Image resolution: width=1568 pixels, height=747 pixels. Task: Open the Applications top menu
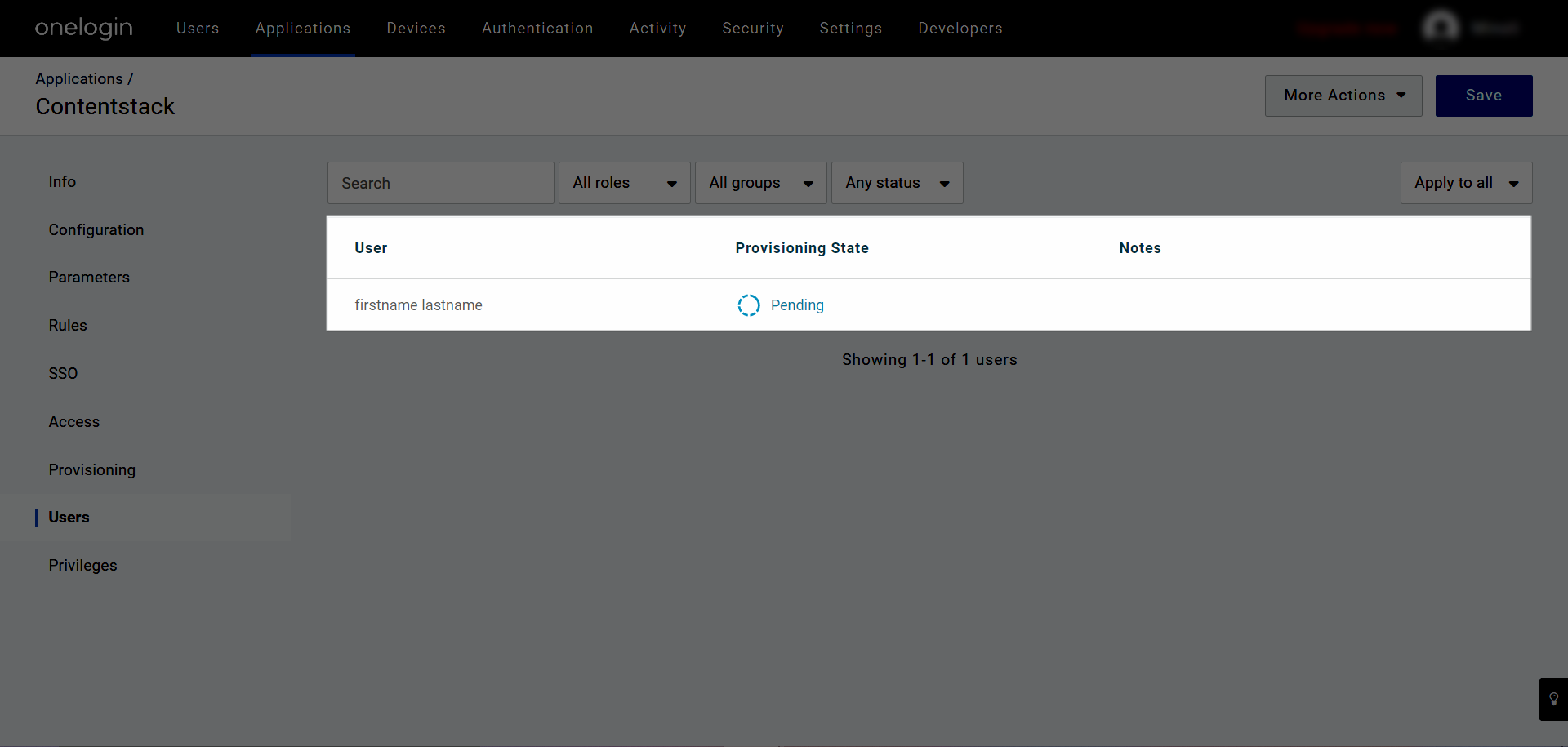303,29
